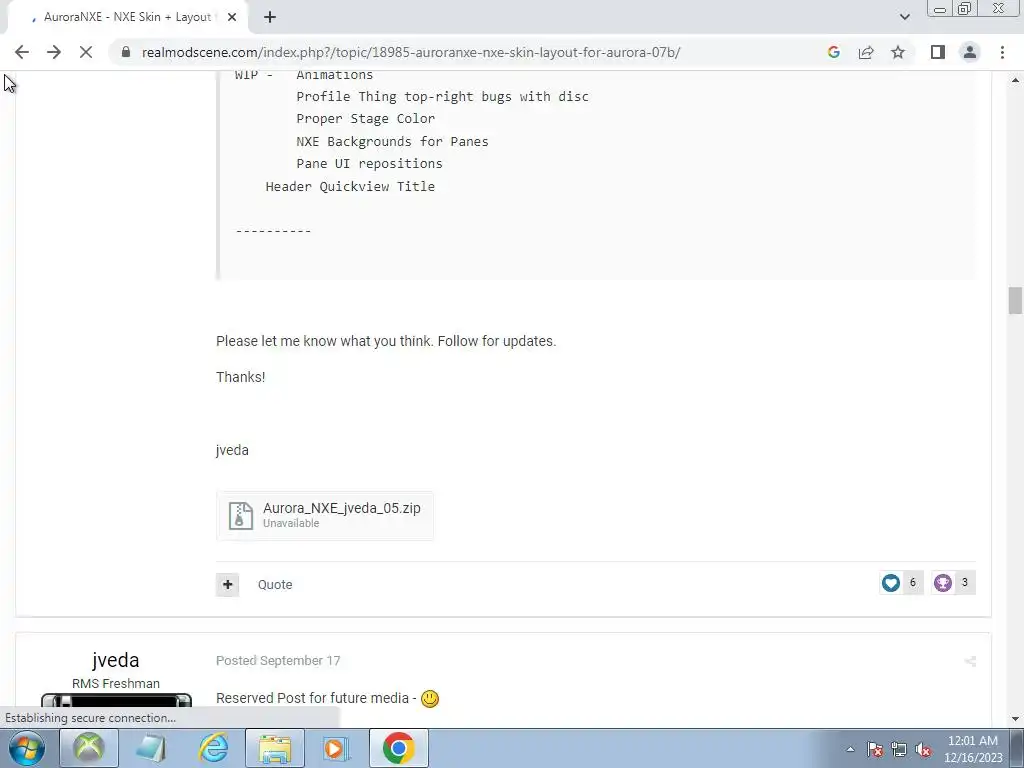The image size is (1024, 768).
Task: Click the 'Header Quickview Title' line
Action: (350, 186)
